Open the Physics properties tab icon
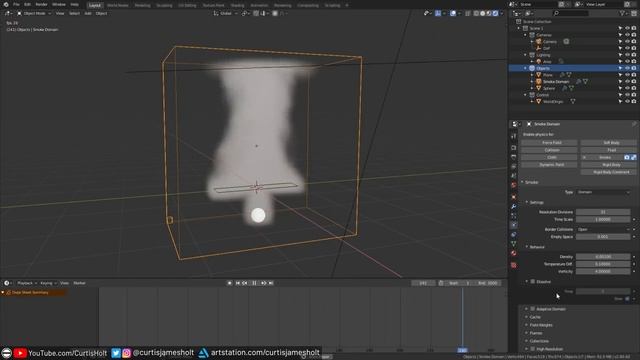Image resolution: width=640 pixels, height=360 pixels. tap(514, 225)
